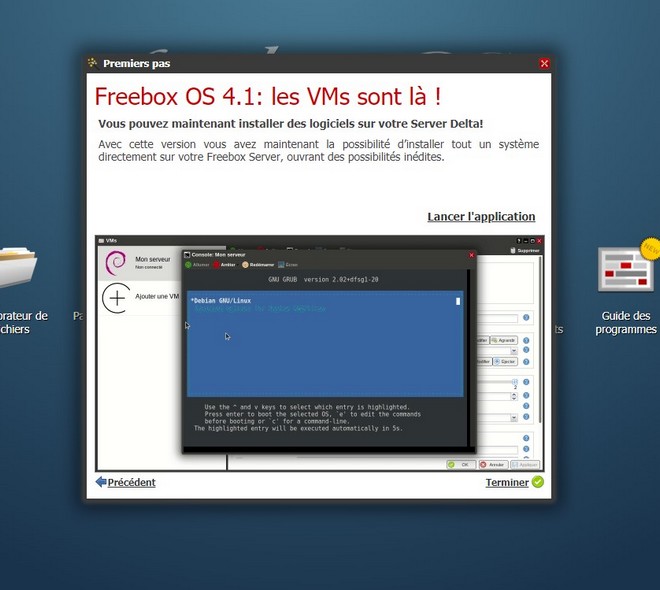Click the Debian logo beside Mon serveur
Image resolution: width=660 pixels, height=590 pixels.
tap(117, 263)
